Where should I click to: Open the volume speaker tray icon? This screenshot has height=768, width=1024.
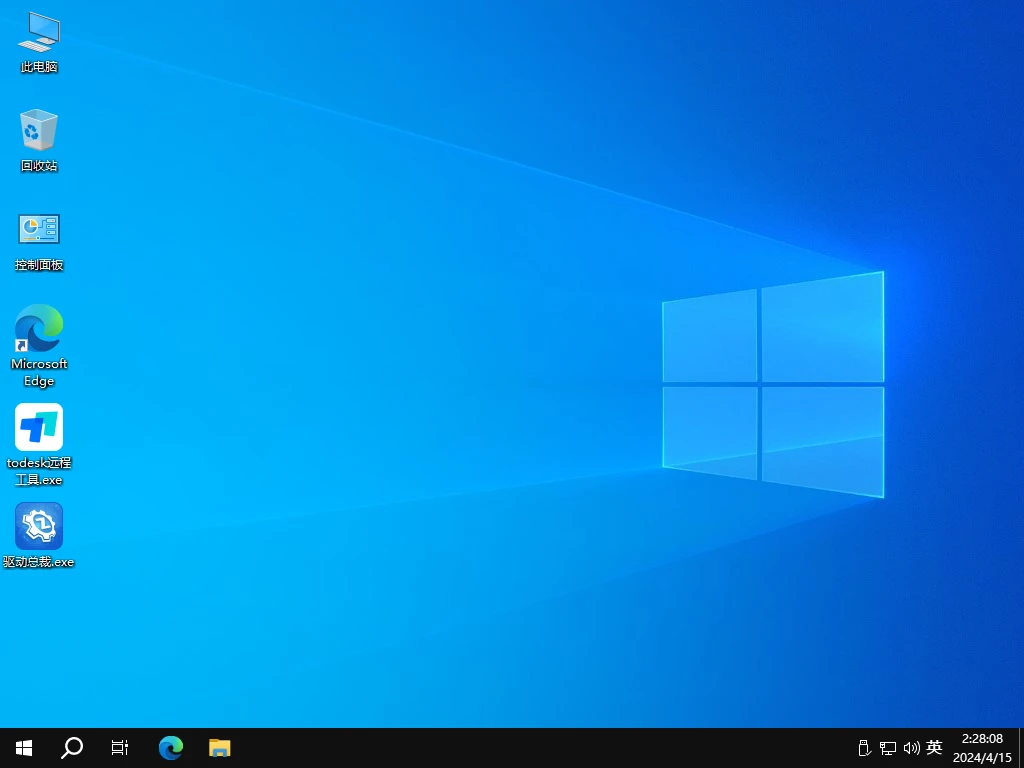pyautogui.click(x=912, y=748)
